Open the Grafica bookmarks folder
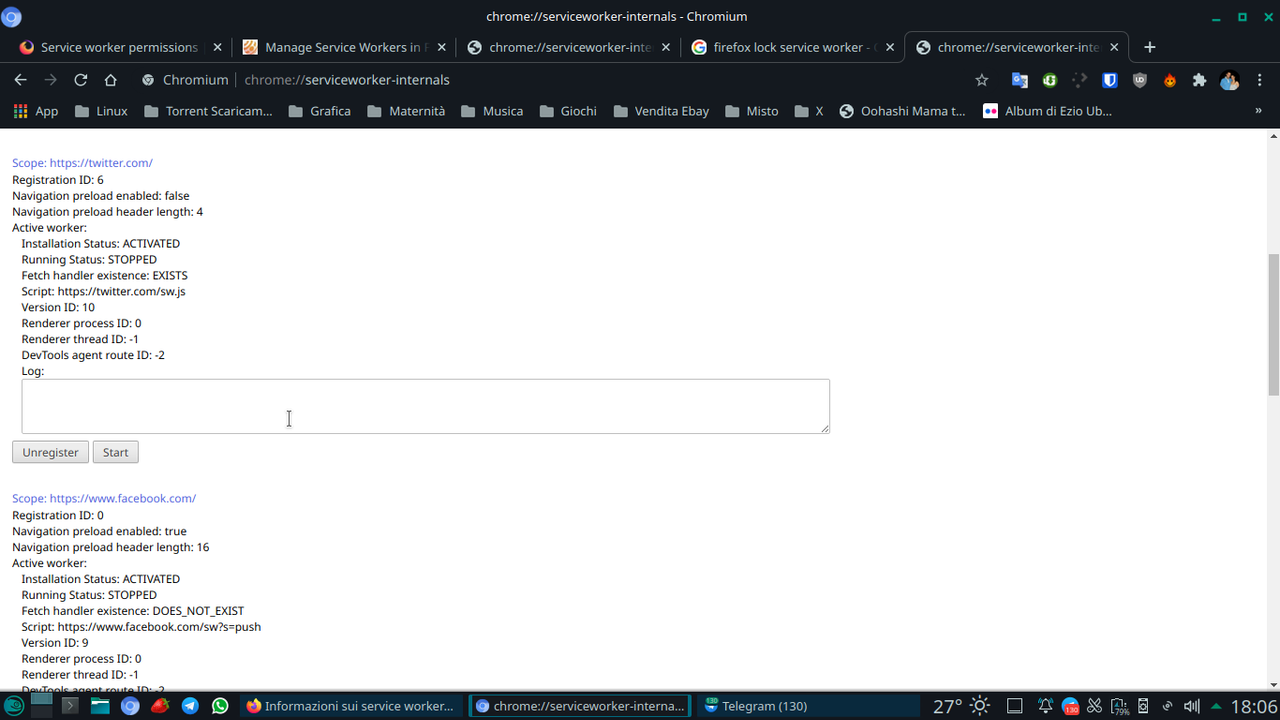The width and height of the screenshot is (1280, 720). point(319,111)
